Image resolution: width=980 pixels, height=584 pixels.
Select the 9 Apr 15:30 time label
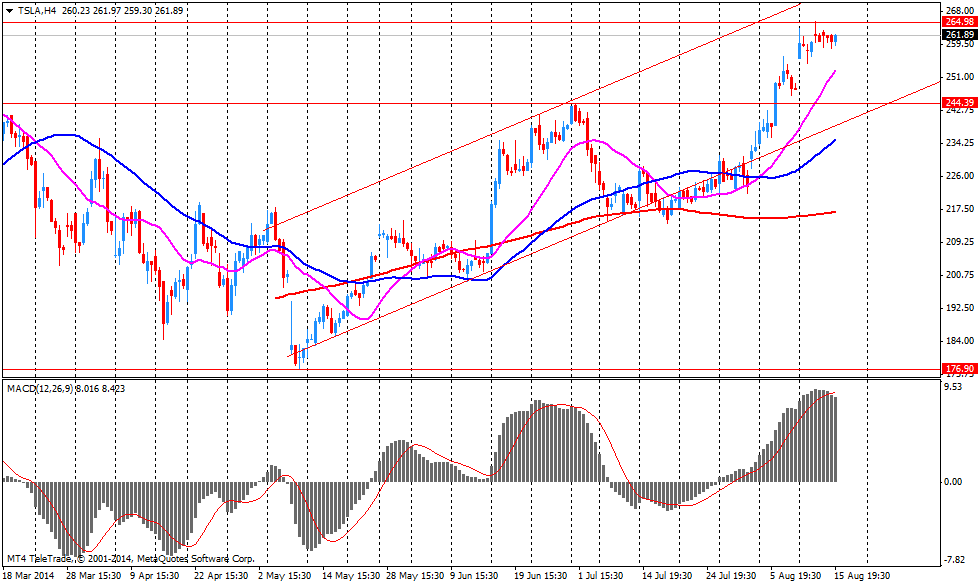pos(154,575)
